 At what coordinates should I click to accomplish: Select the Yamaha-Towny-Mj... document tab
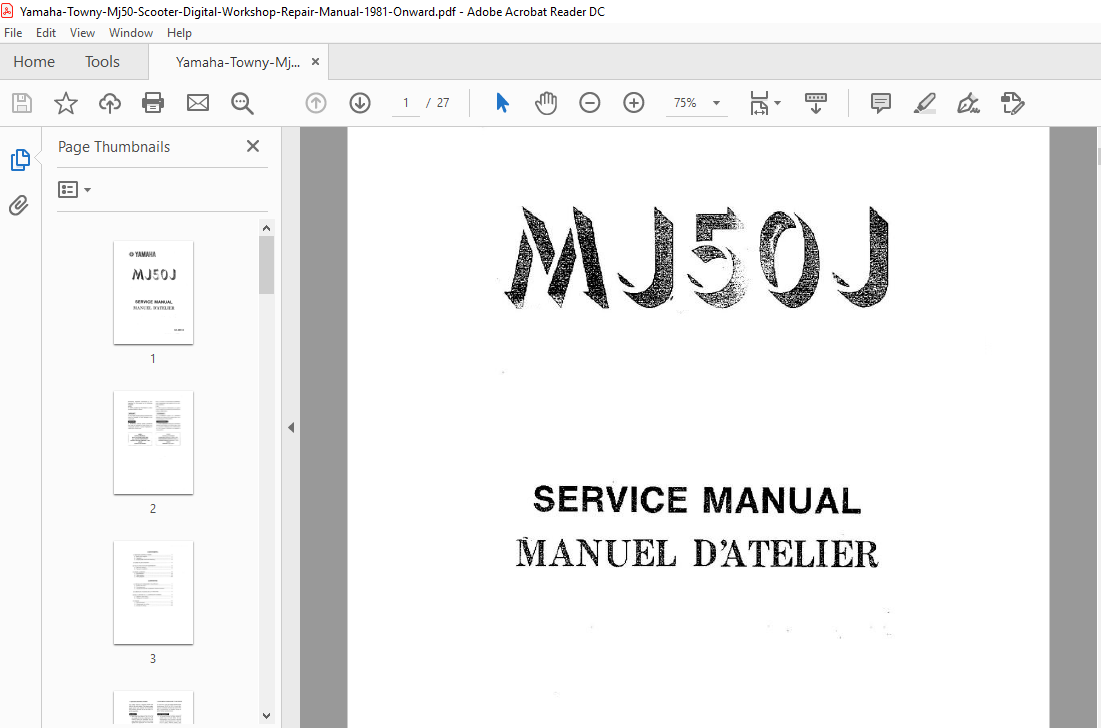(x=237, y=62)
